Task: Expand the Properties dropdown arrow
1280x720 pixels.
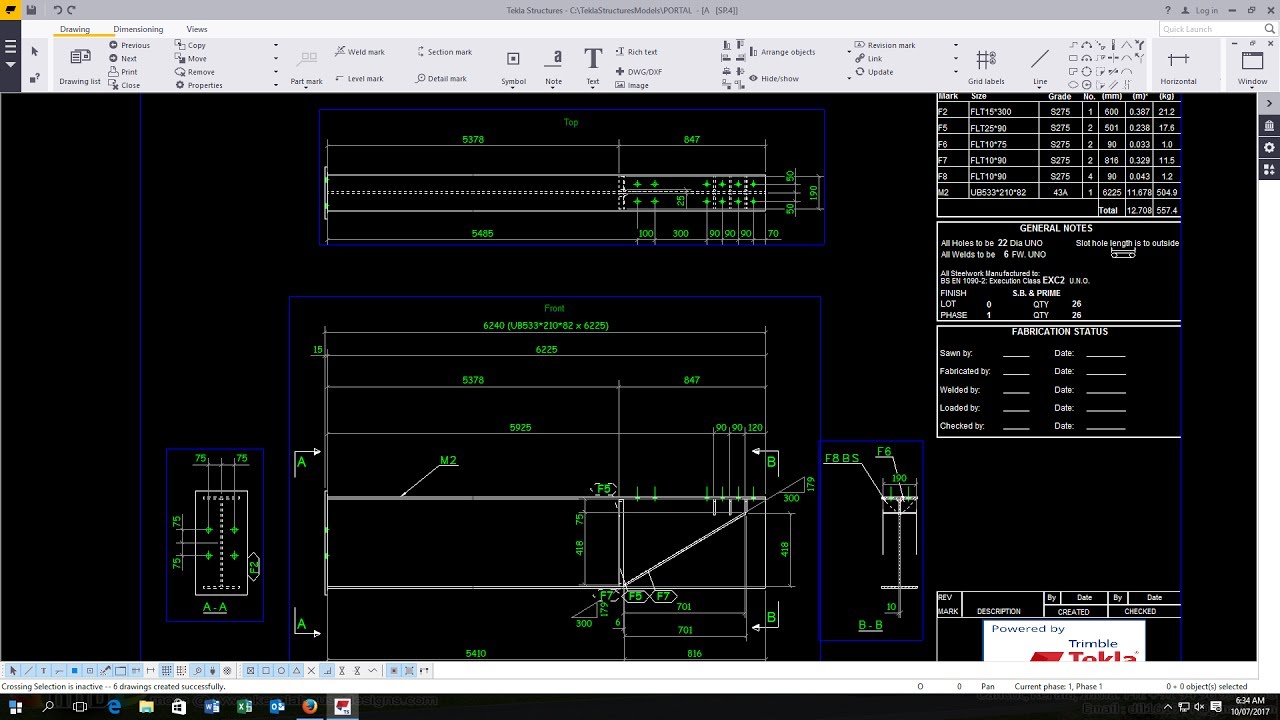Action: tap(276, 85)
